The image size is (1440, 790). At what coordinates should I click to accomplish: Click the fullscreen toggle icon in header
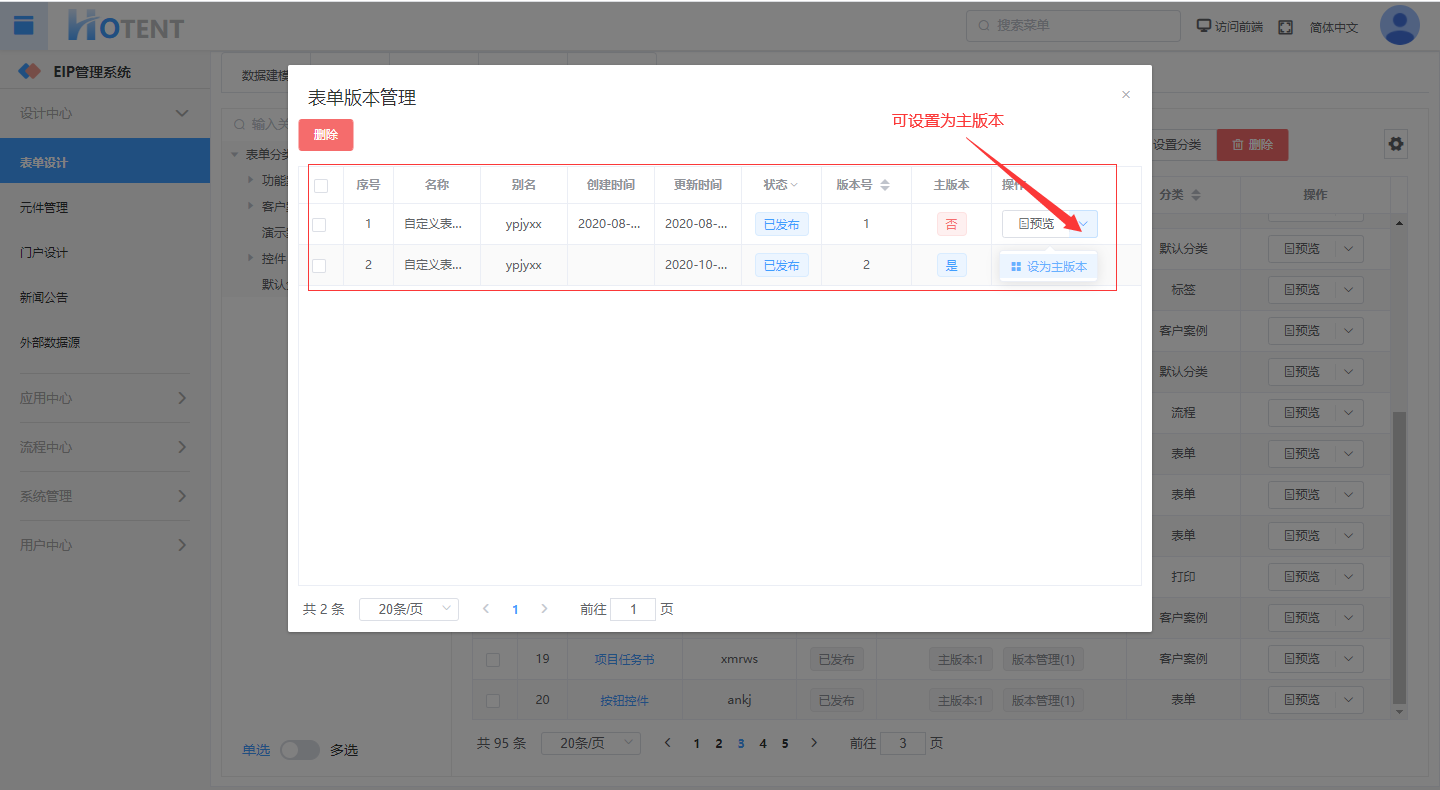tap(1285, 27)
